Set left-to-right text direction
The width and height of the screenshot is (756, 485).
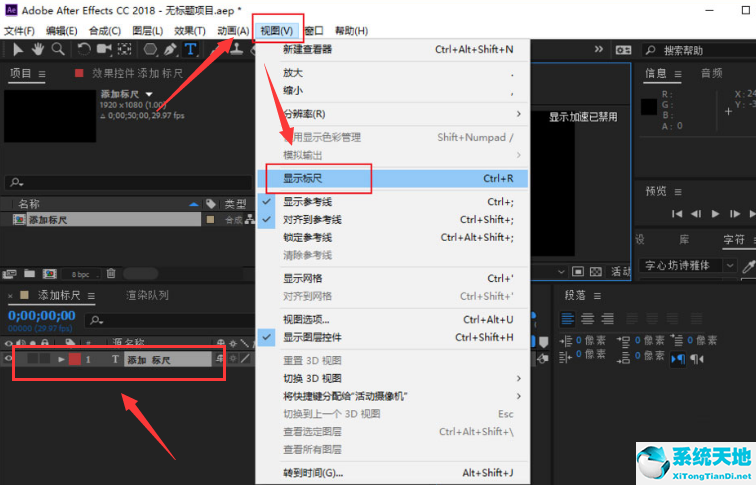tap(678, 359)
